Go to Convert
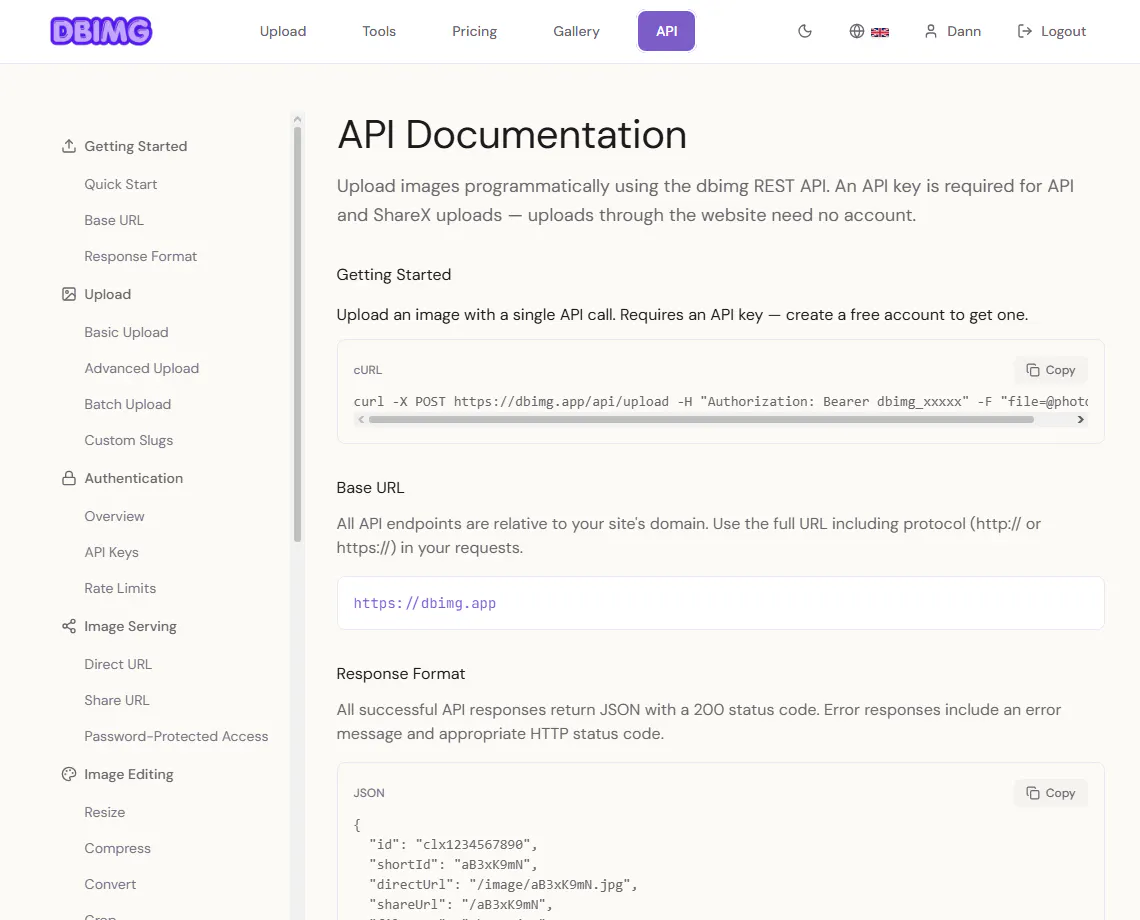This screenshot has width=1140, height=920. click(x=111, y=884)
